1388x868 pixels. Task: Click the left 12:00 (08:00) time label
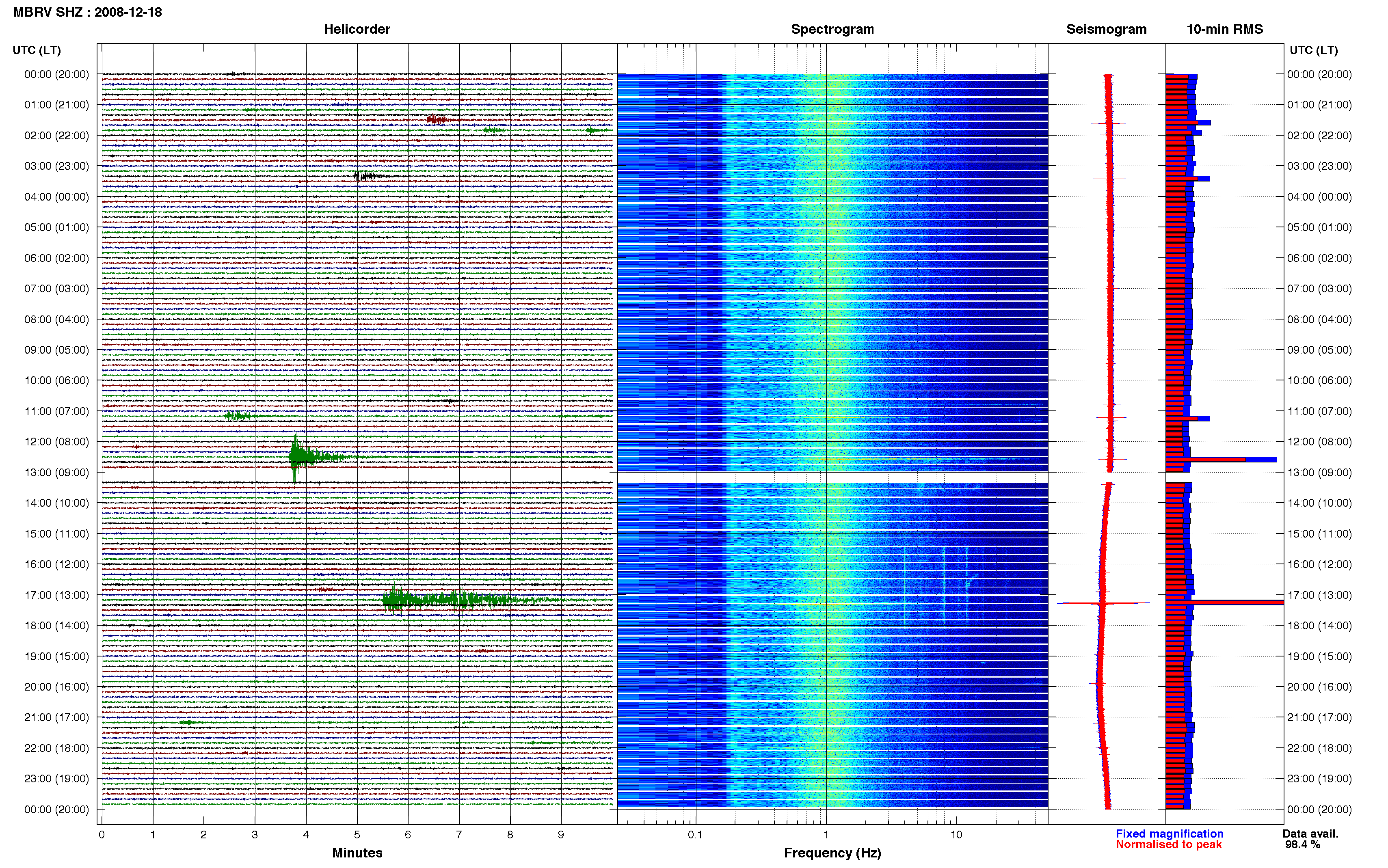56,441
